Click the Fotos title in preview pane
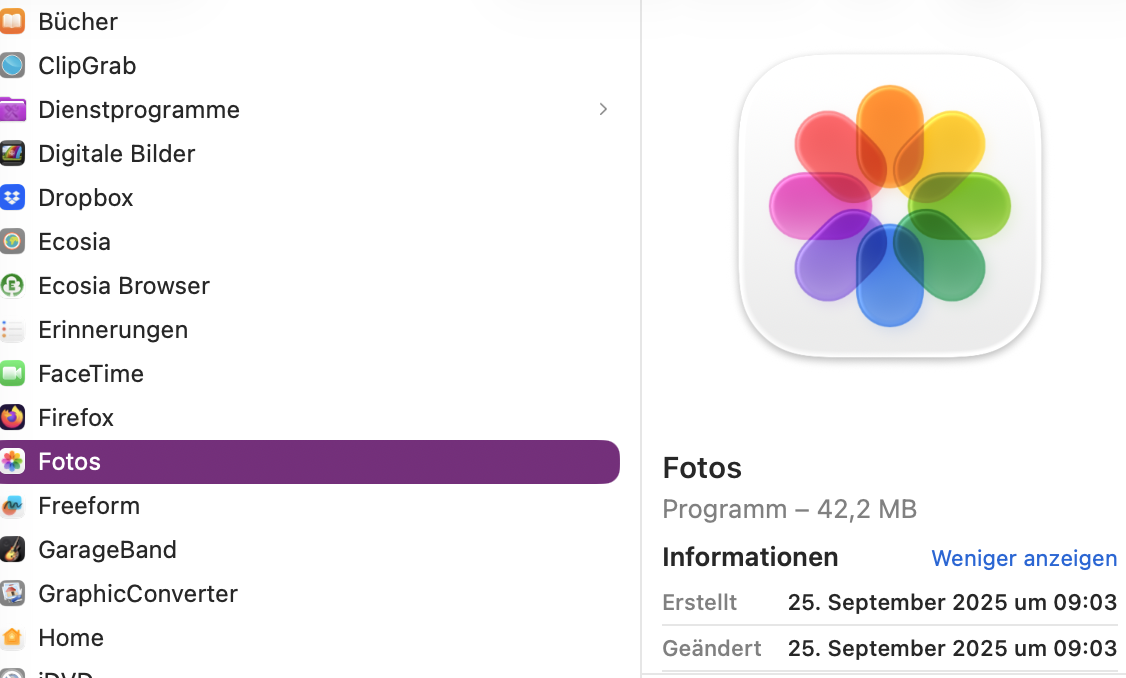 pos(702,468)
